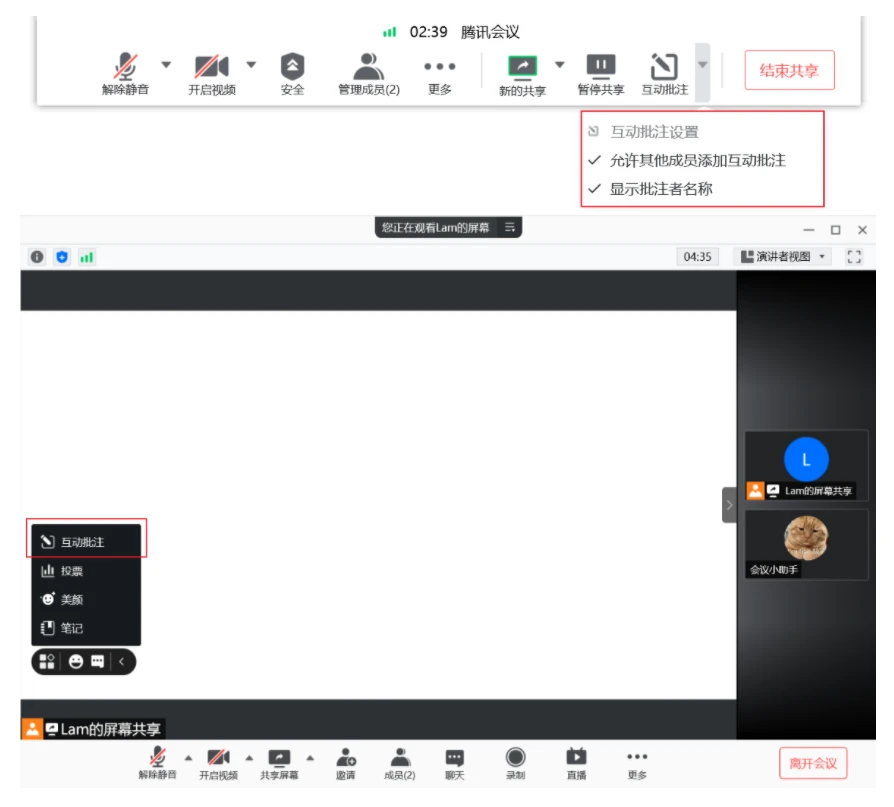
Task: Click the green network signal icon
Action: 87,257
